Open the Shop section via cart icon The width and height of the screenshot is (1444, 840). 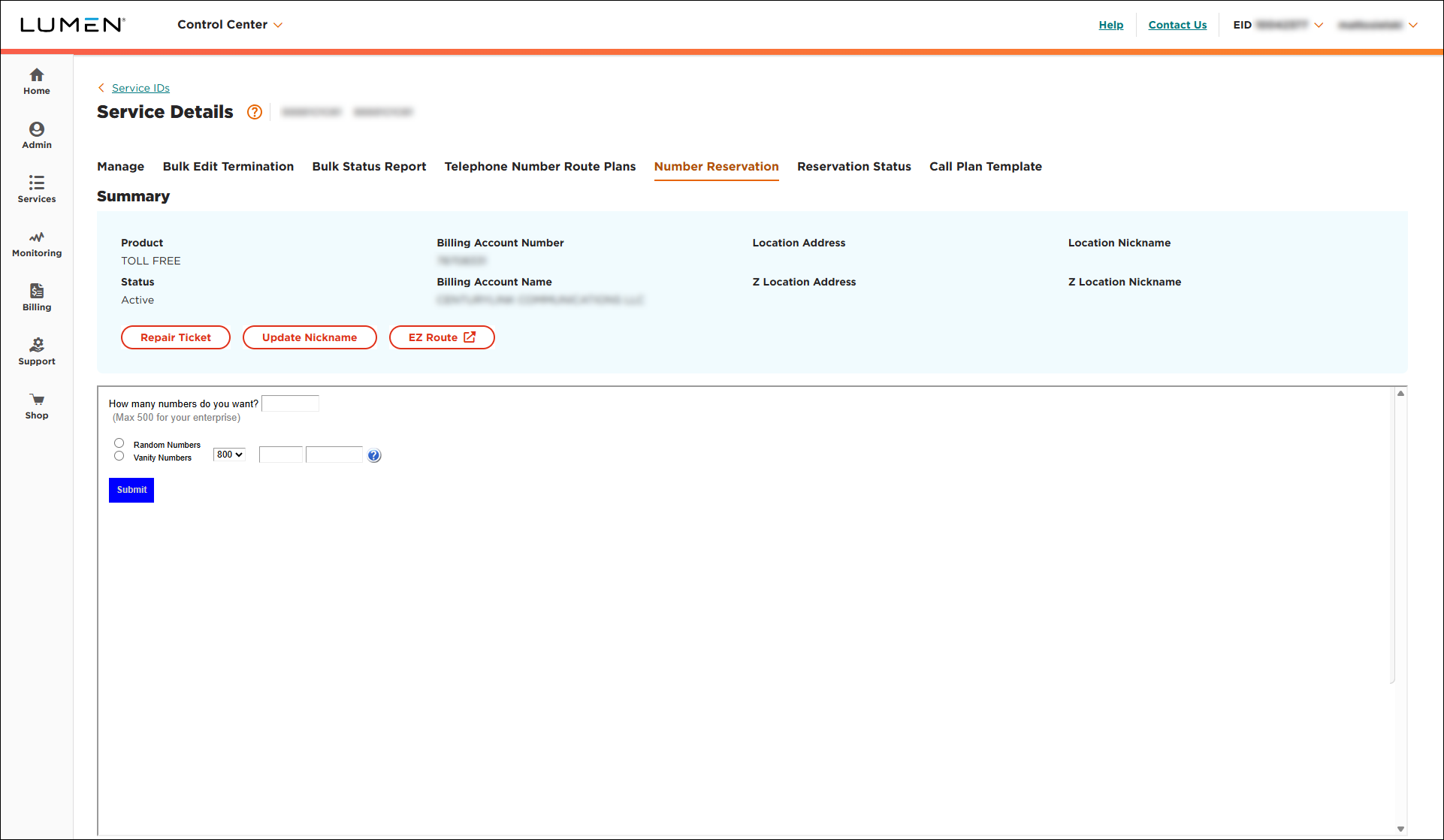[36, 403]
